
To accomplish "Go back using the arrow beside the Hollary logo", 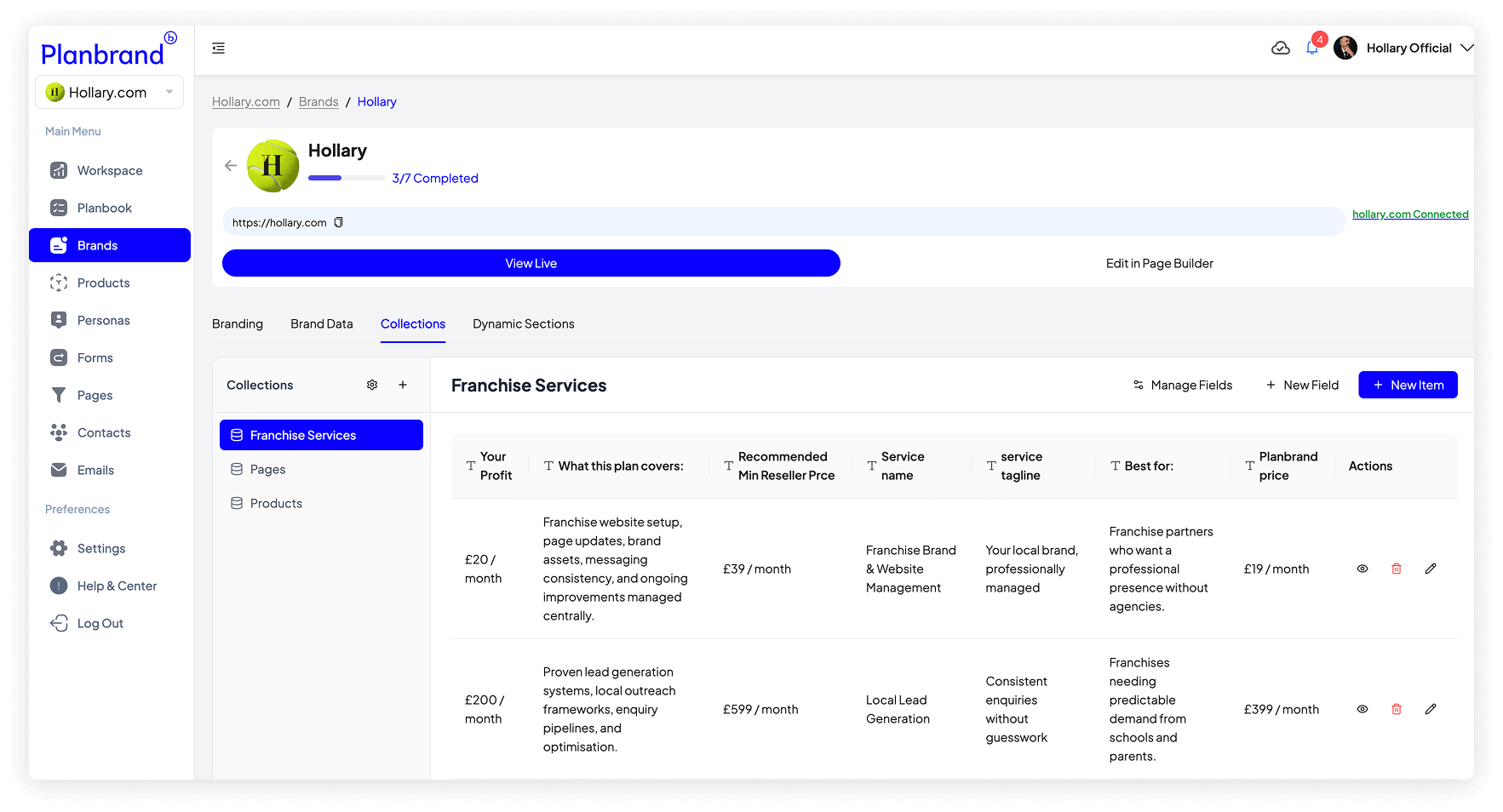I will click(x=231, y=166).
